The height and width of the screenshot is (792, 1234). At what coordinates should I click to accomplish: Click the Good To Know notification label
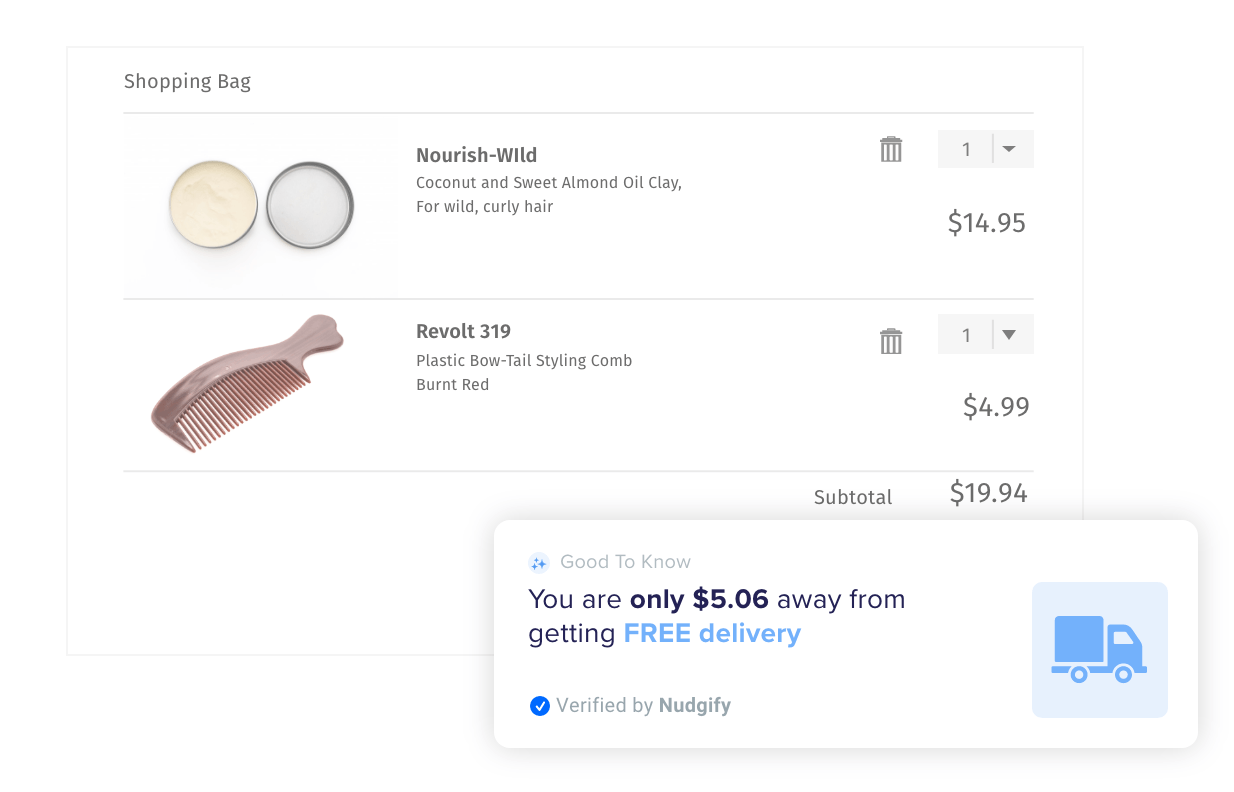(x=625, y=562)
